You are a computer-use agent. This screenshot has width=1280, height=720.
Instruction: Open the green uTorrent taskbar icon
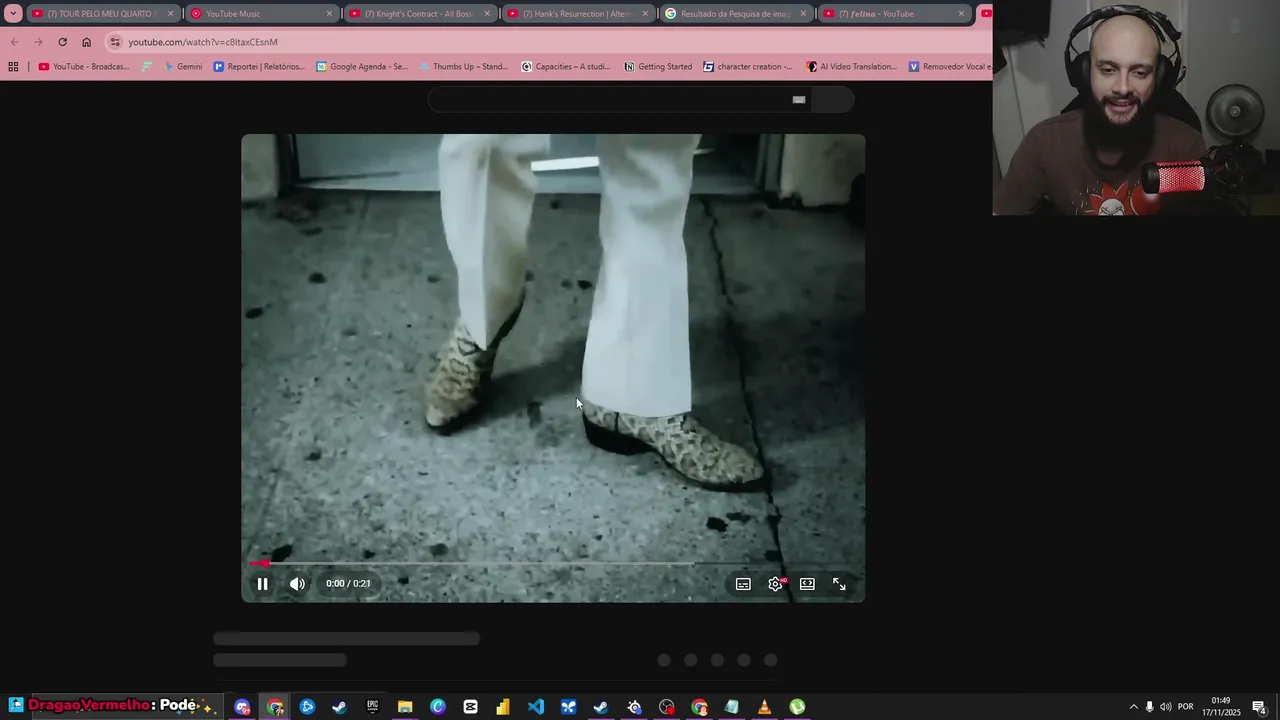[x=797, y=707]
